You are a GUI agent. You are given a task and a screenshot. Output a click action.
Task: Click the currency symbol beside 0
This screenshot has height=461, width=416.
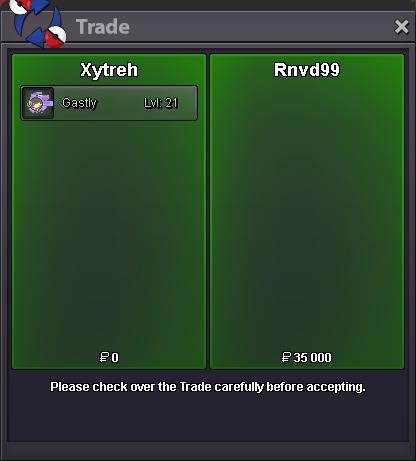pos(104,357)
